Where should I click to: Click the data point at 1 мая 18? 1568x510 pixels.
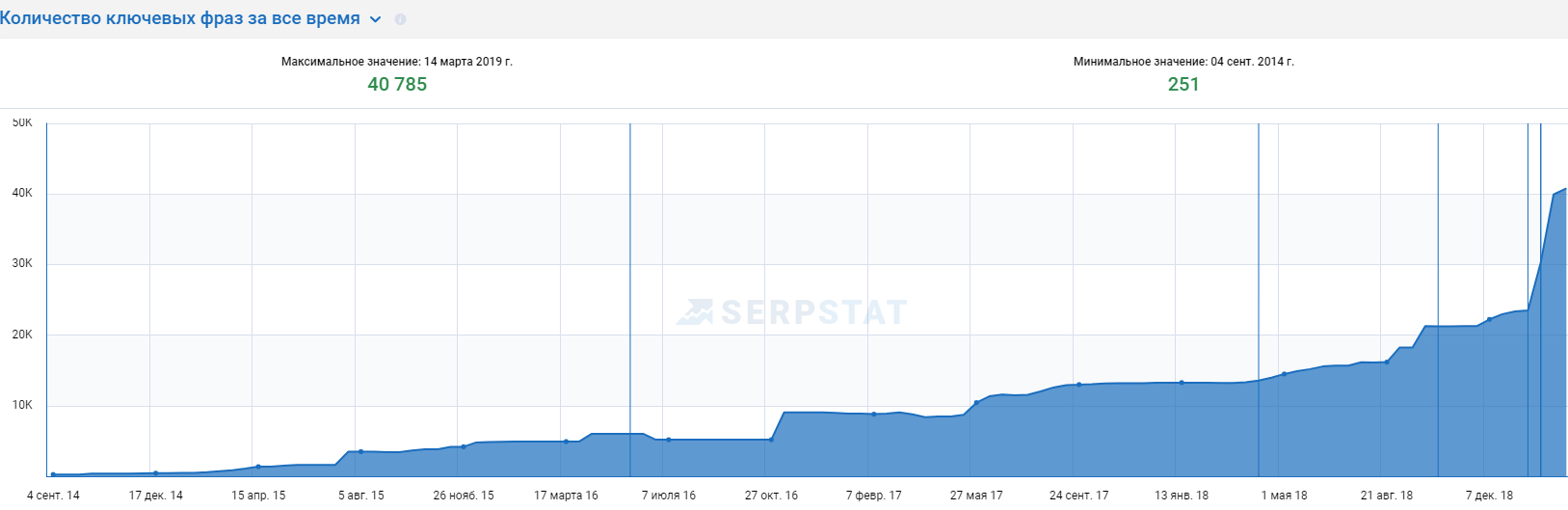pos(1284,374)
